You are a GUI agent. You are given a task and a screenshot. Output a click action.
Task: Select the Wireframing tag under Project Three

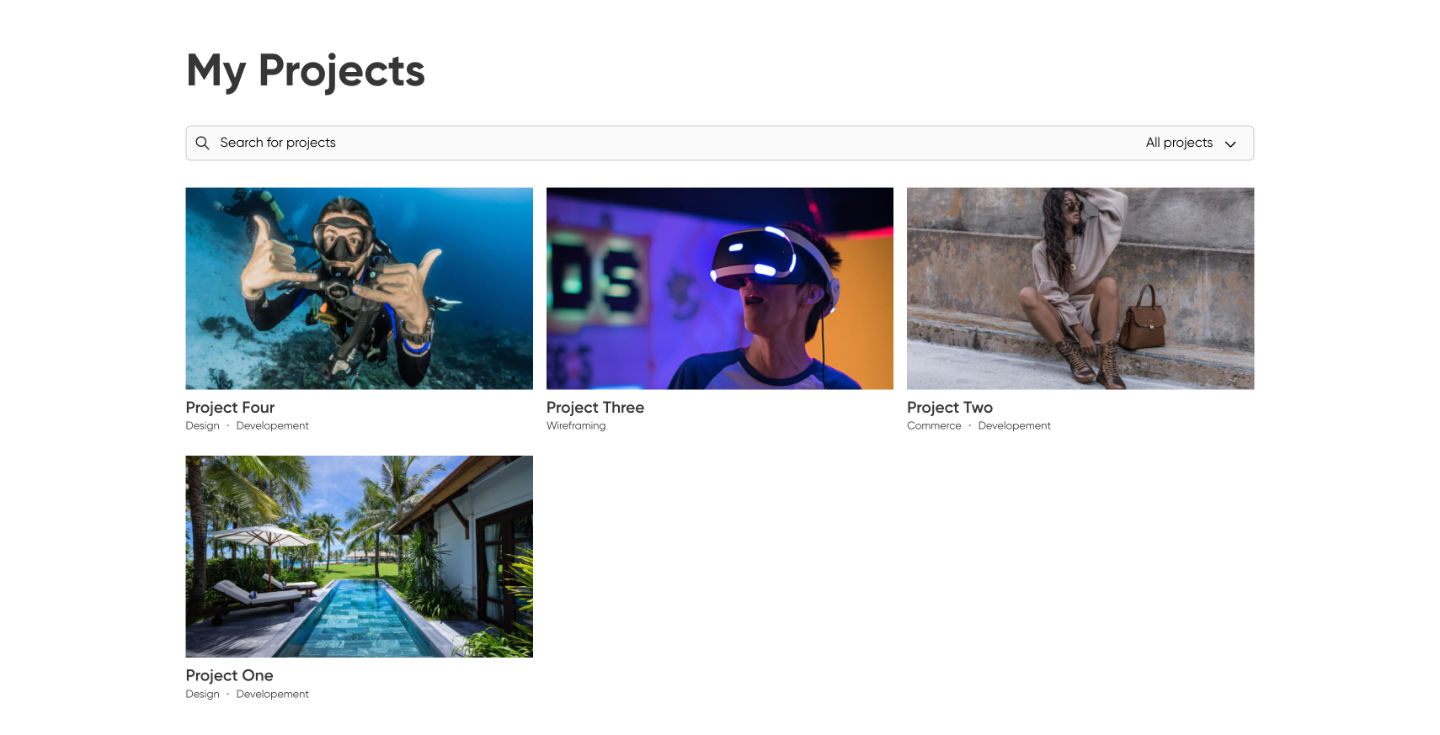[x=576, y=426]
